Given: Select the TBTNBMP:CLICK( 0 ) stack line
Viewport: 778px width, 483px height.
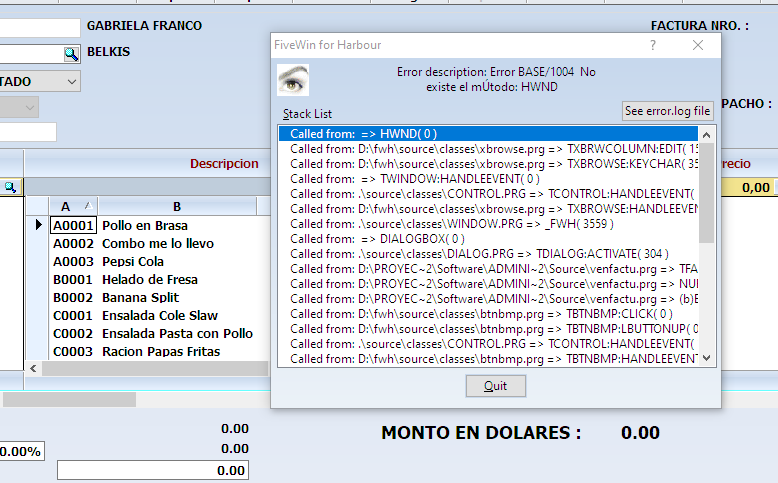Looking at the screenshot, I should [488, 314].
